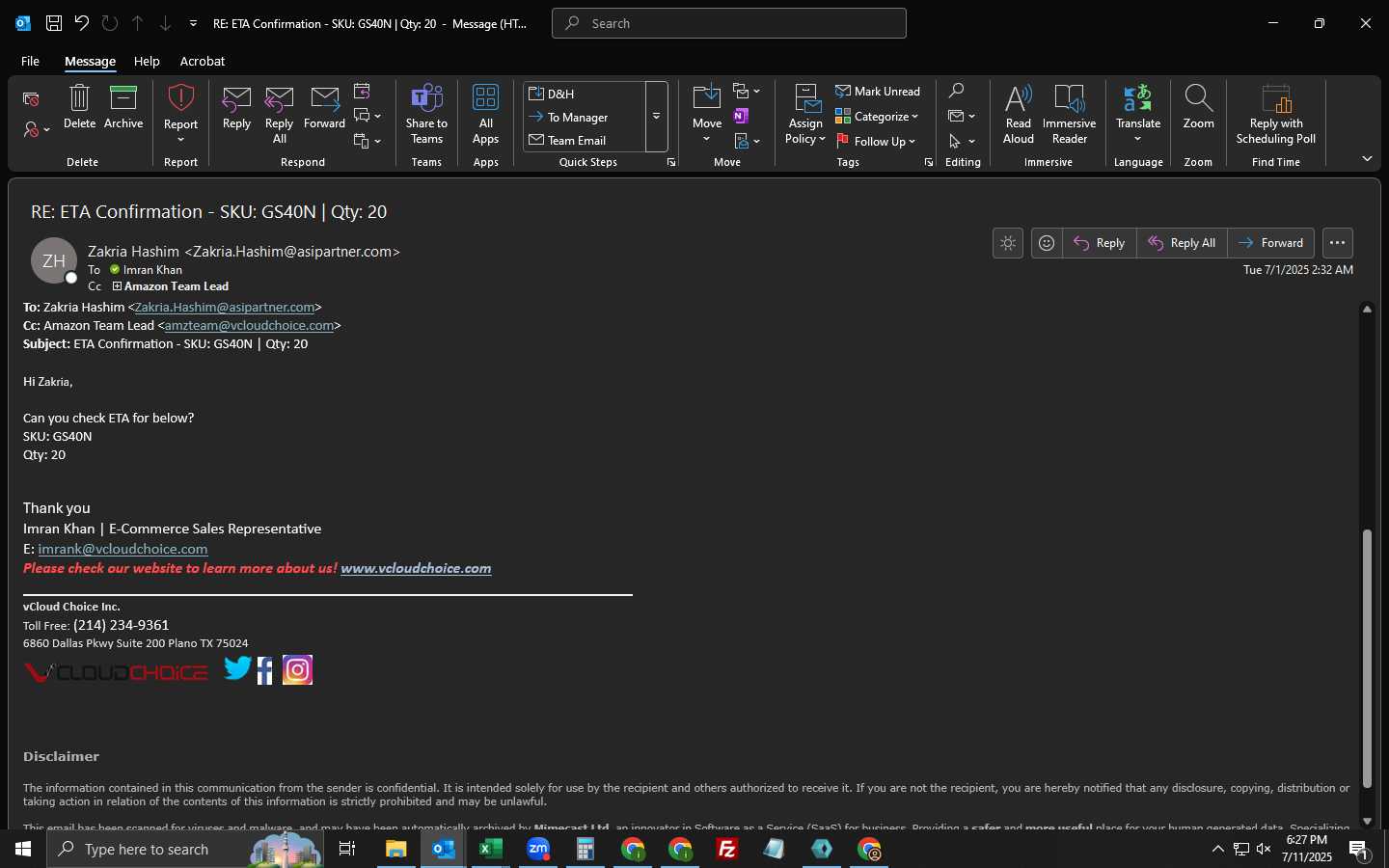Open the Categorize dropdown
Viewport: 1389px width, 868px height.
pyautogui.click(x=877, y=116)
